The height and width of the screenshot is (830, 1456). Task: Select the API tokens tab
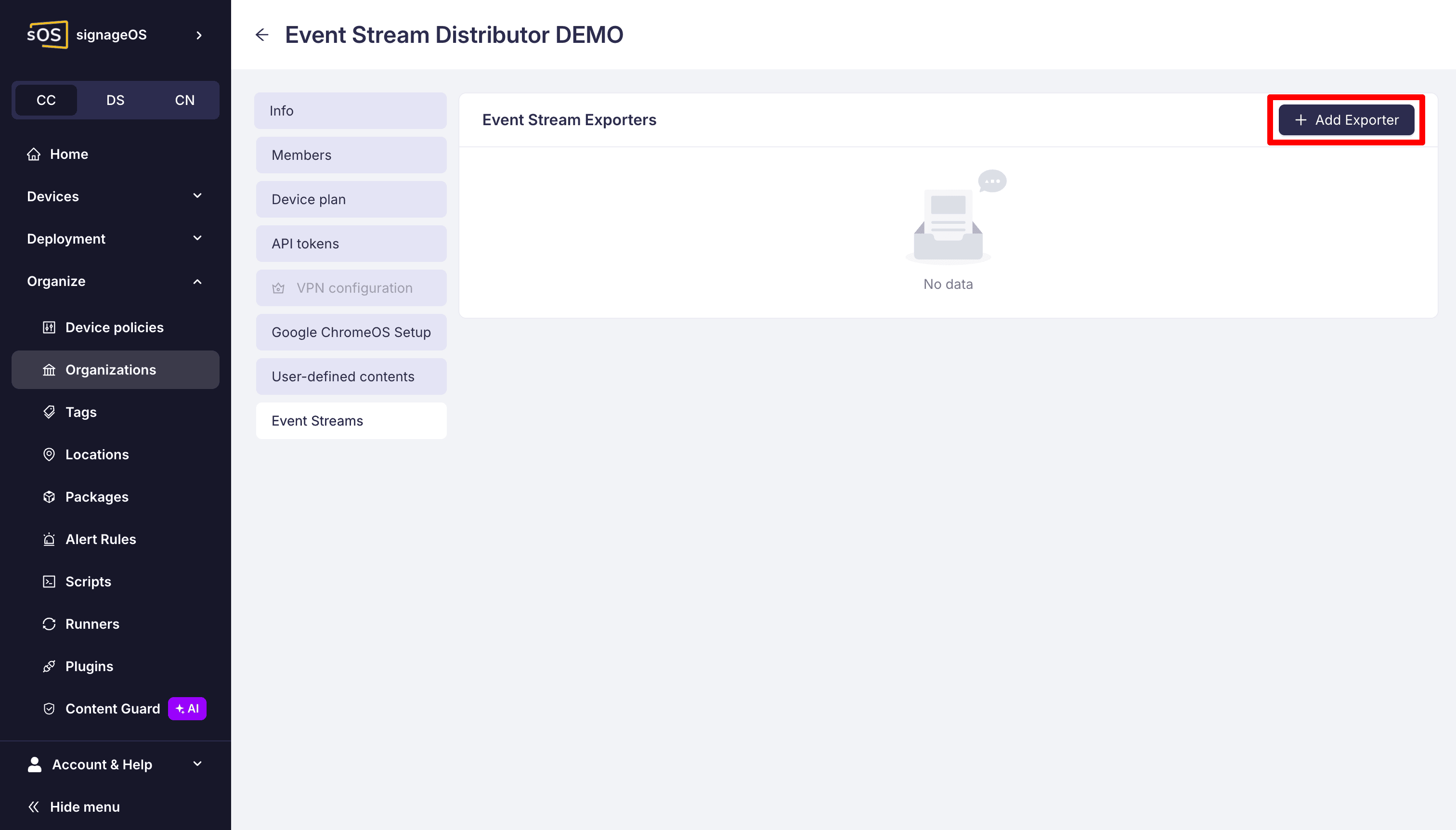[x=351, y=244]
